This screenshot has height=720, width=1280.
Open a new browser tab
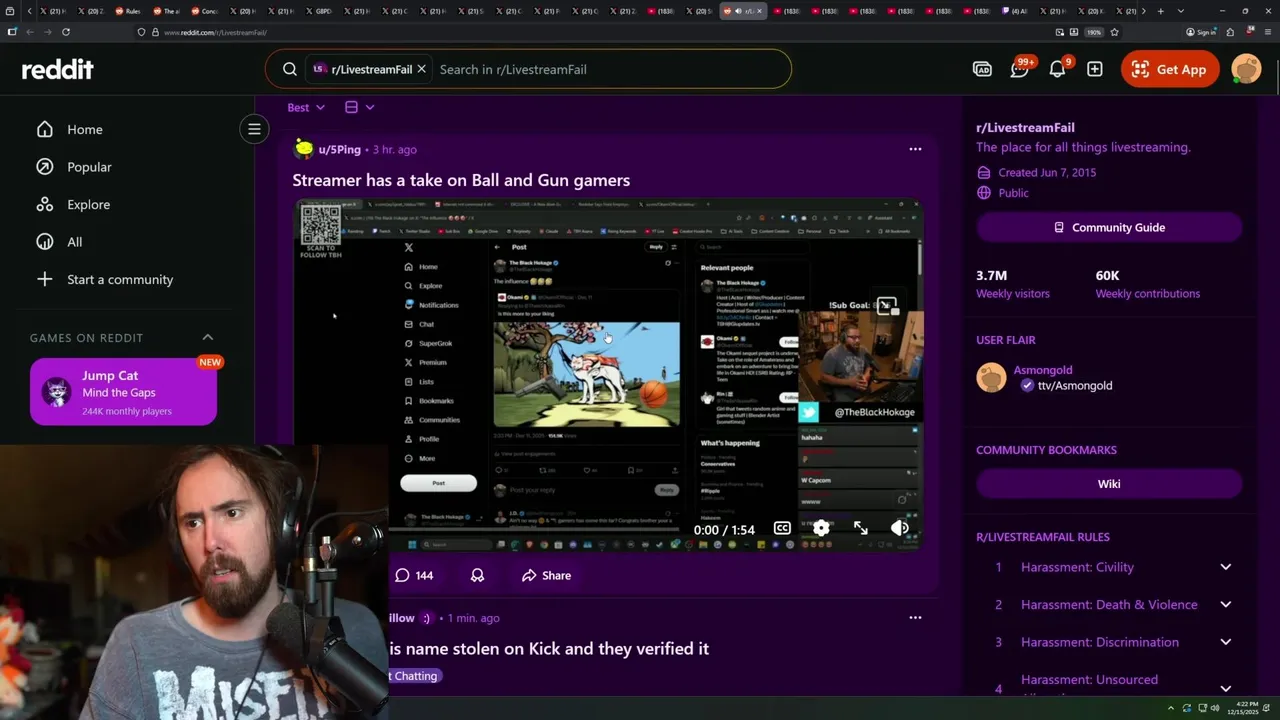click(x=1160, y=11)
